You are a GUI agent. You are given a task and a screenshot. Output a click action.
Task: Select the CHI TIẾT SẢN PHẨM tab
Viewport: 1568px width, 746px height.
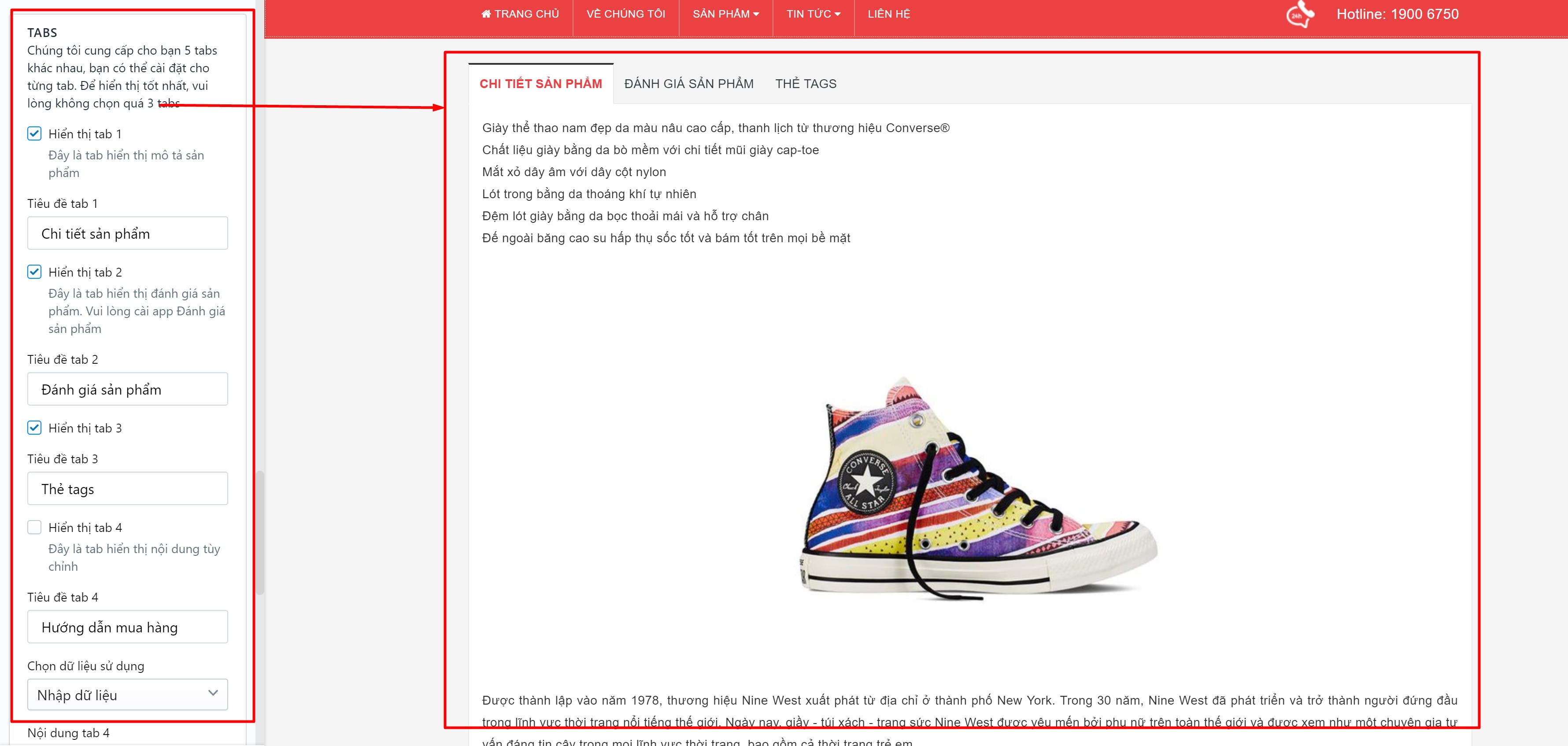point(540,84)
